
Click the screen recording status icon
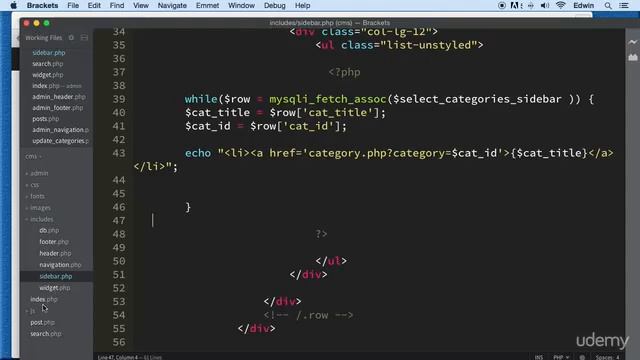tap(502, 6)
